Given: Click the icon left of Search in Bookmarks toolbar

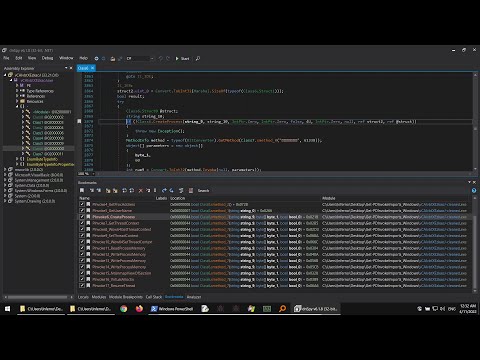Looking at the screenshot, I should pos(191,190).
